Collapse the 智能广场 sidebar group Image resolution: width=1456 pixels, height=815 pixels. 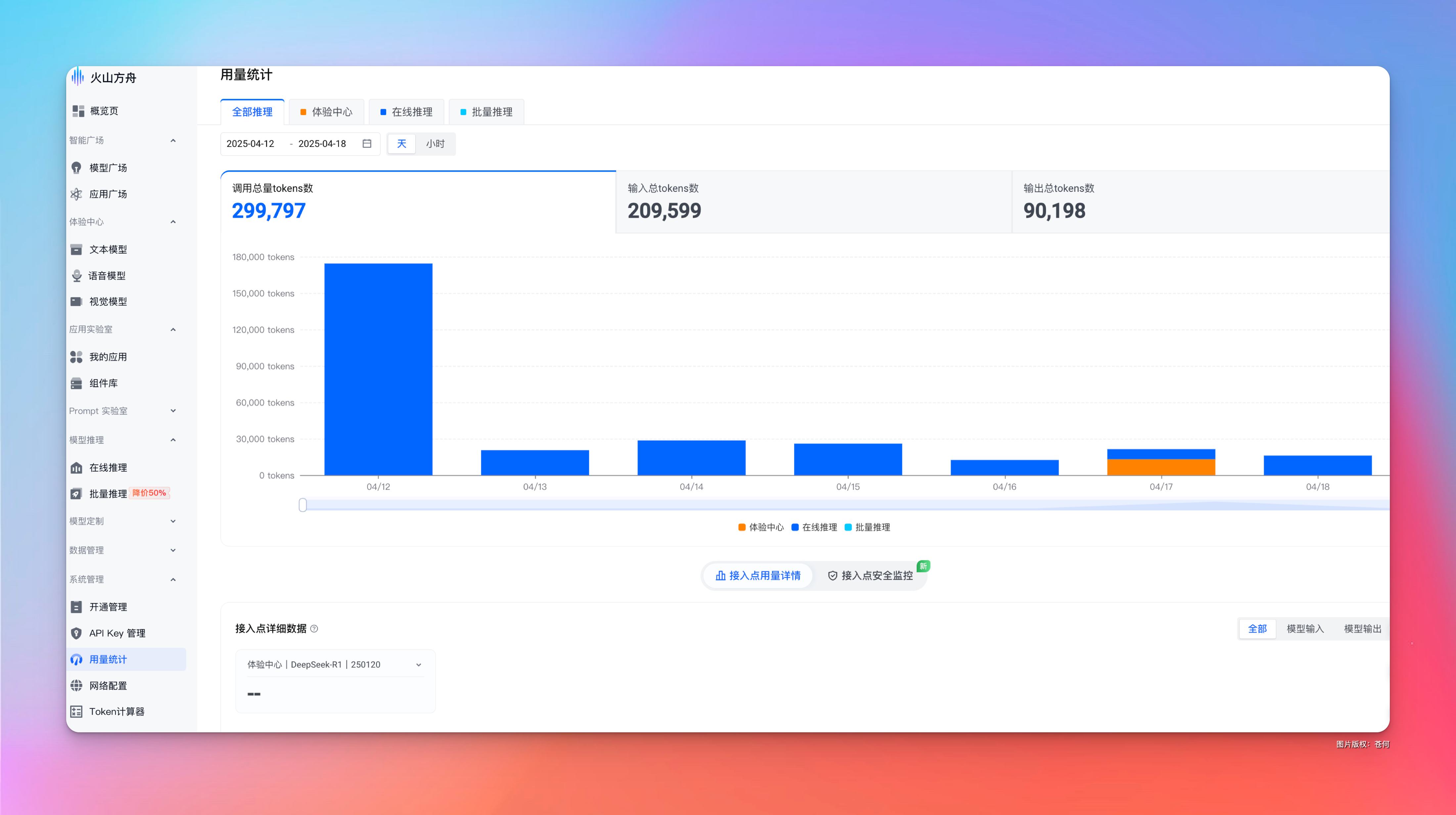click(173, 140)
